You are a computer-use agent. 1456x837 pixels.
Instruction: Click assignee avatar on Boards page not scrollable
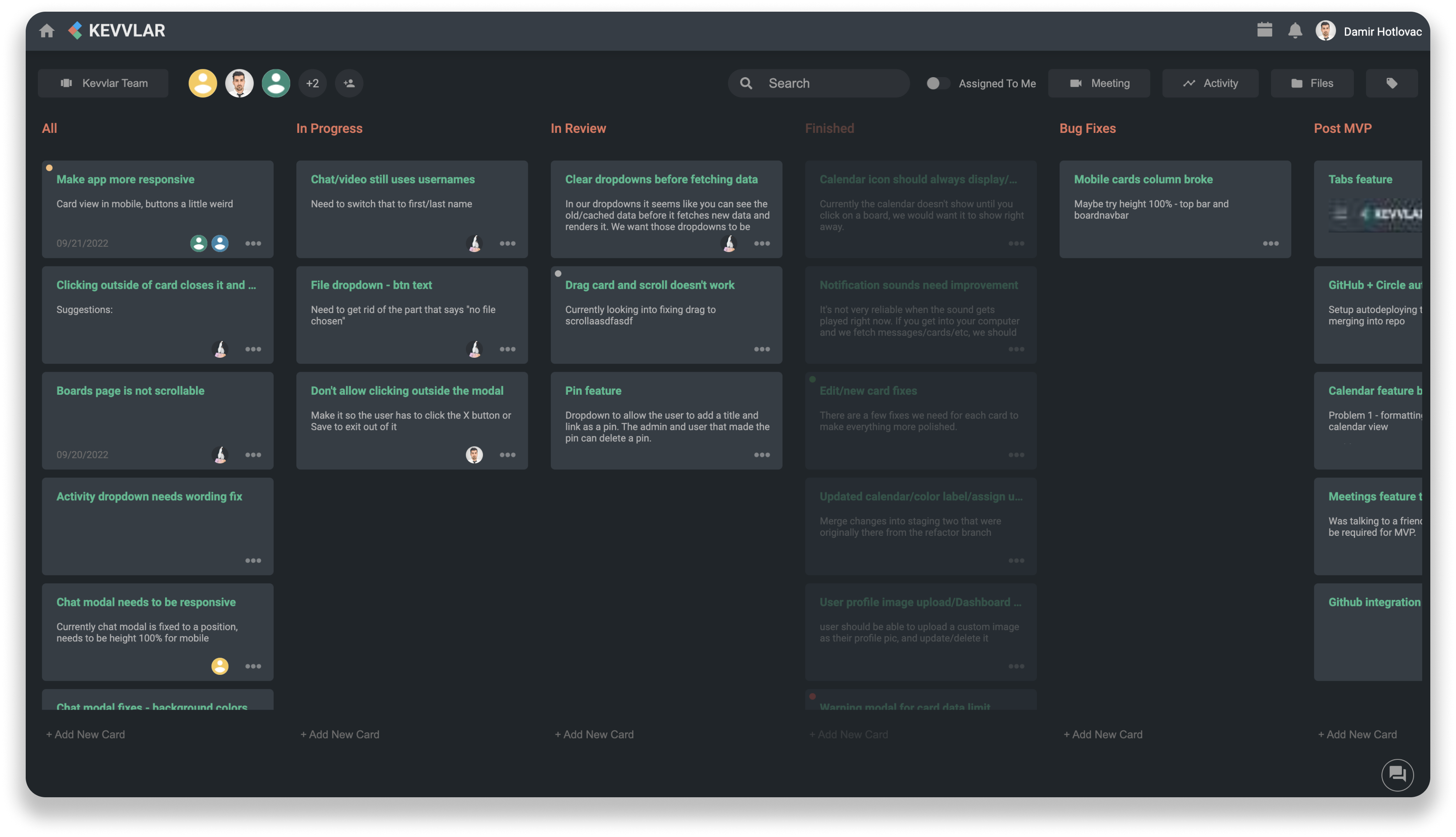(220, 455)
